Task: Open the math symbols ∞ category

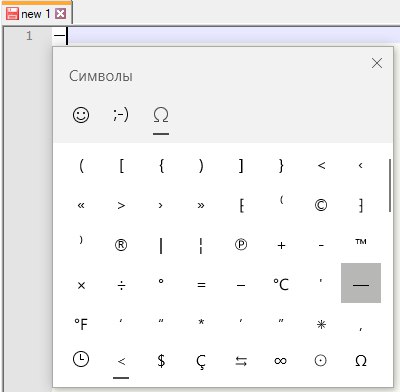Action: coord(281,361)
